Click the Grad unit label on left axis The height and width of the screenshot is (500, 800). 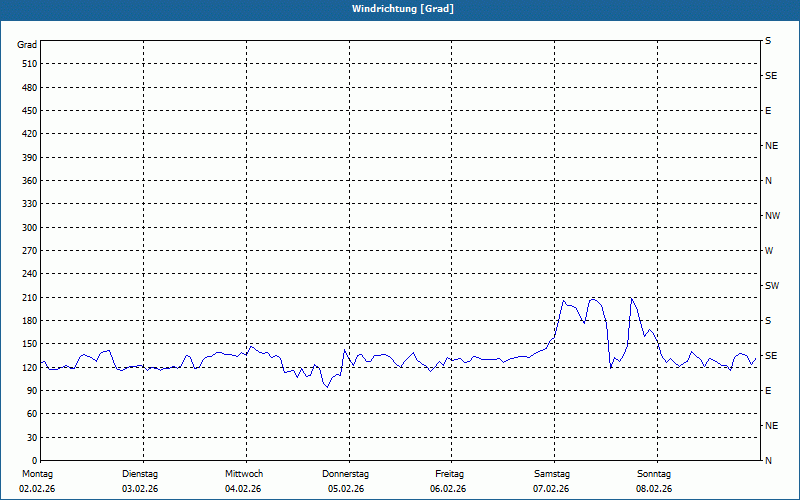(27, 45)
